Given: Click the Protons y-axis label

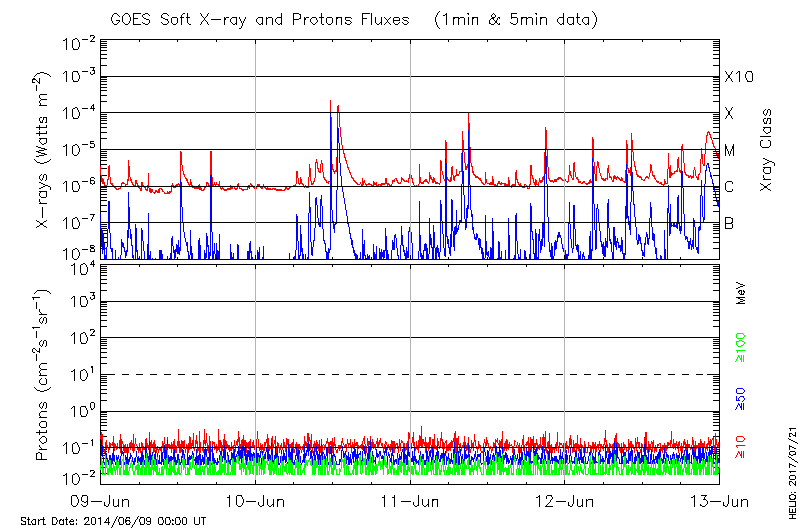Looking at the screenshot, I should [45, 375].
